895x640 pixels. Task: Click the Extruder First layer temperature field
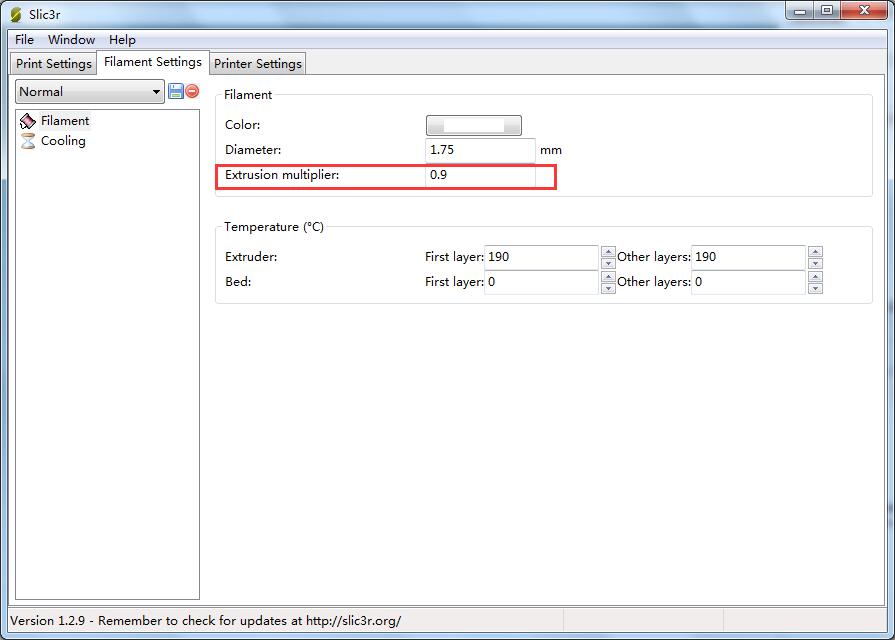(x=541, y=257)
